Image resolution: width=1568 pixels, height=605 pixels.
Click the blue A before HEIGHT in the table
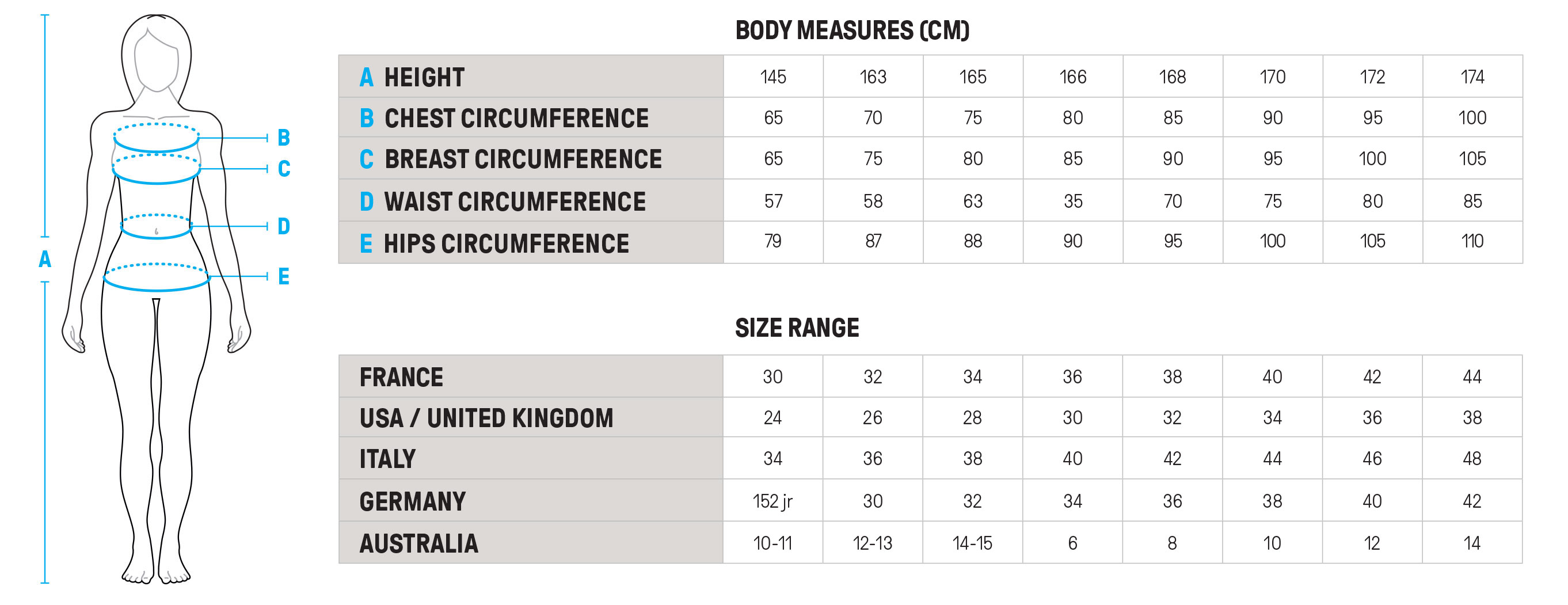[366, 77]
